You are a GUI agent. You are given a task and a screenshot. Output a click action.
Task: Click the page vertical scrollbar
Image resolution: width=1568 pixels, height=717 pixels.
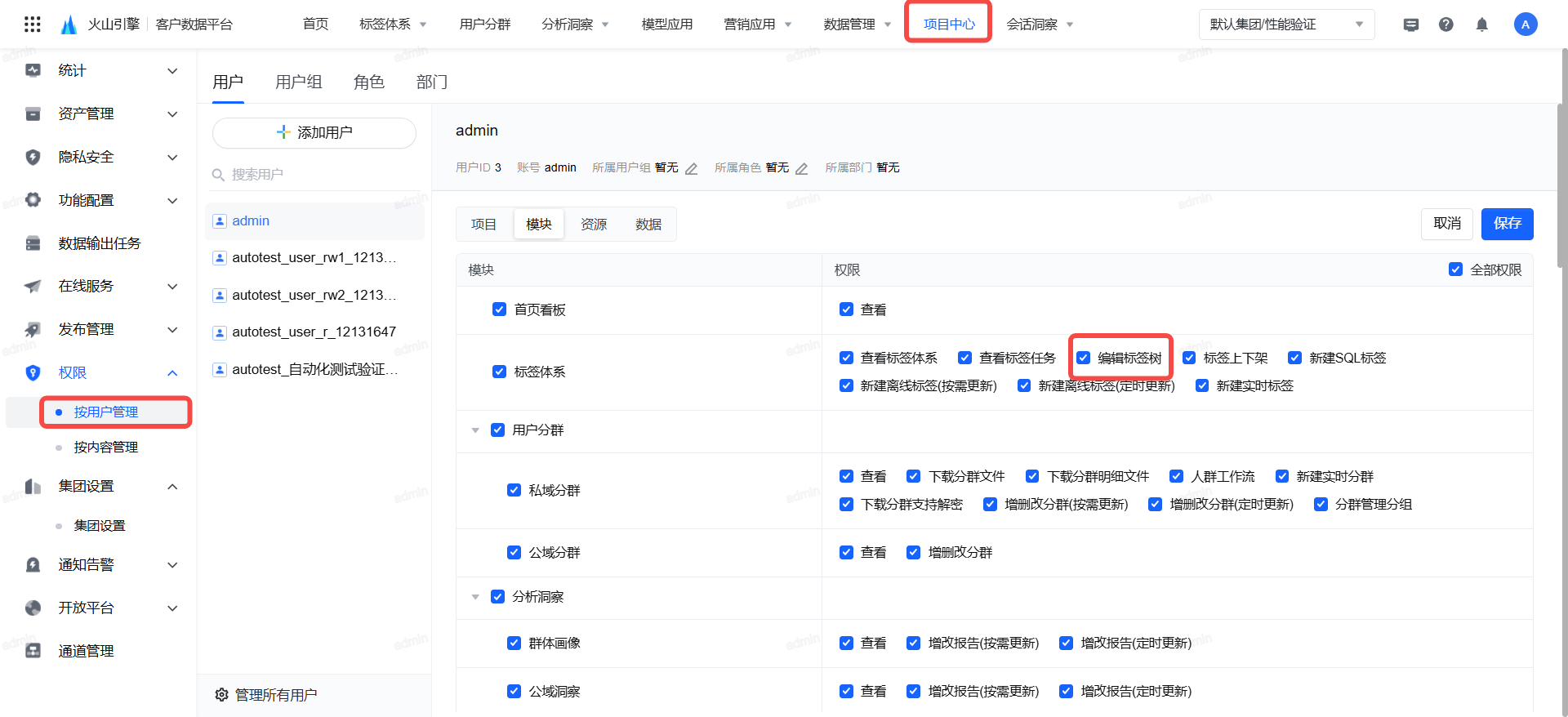pyautogui.click(x=1561, y=163)
